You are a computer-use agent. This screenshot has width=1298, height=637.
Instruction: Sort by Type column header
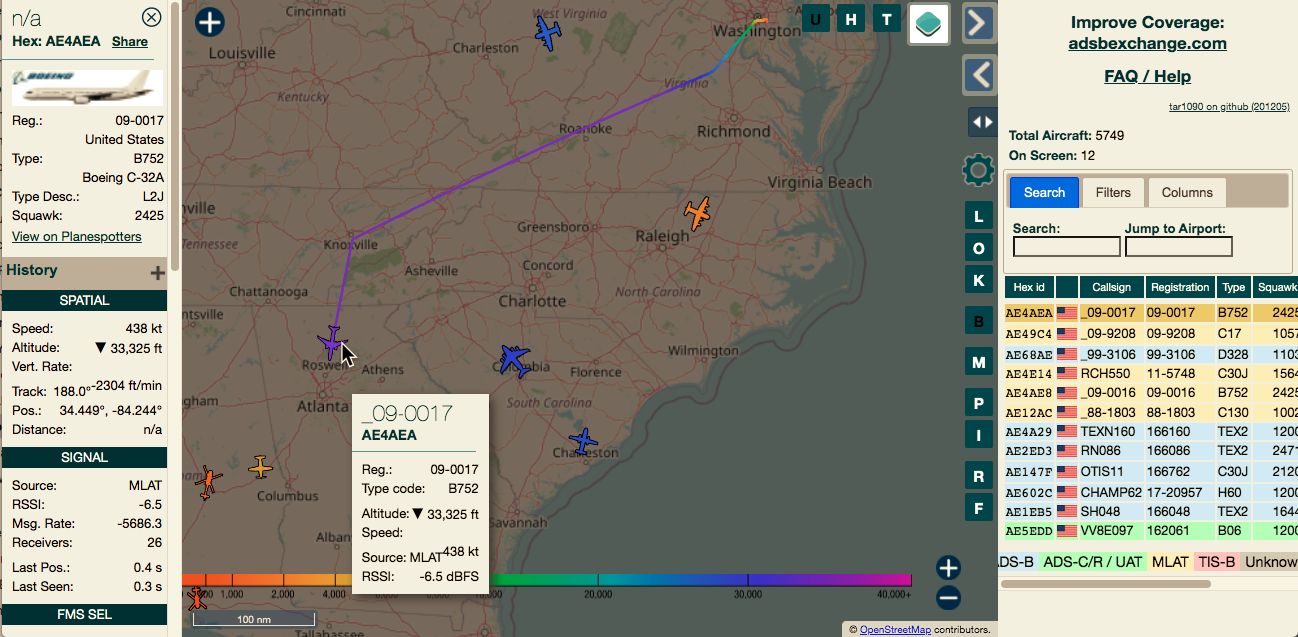(x=1234, y=287)
